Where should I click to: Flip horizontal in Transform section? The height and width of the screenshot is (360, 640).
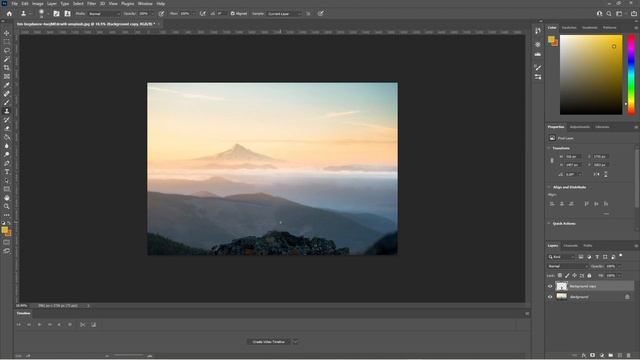click(596, 174)
